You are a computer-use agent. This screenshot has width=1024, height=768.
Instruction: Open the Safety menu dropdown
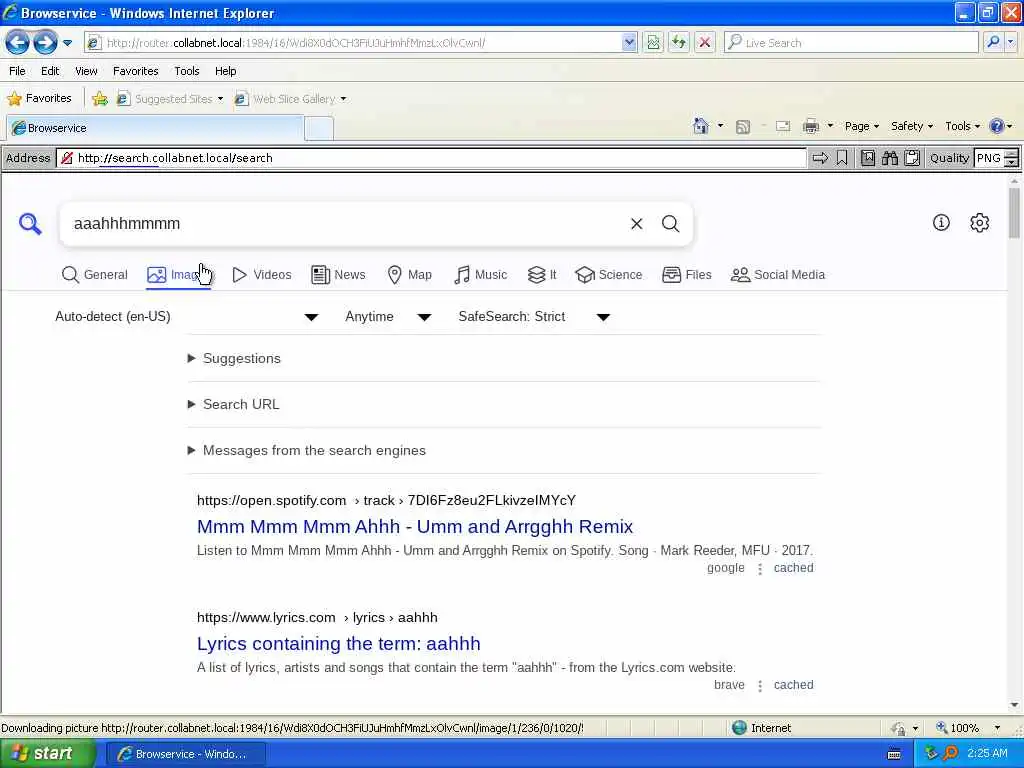coord(912,126)
